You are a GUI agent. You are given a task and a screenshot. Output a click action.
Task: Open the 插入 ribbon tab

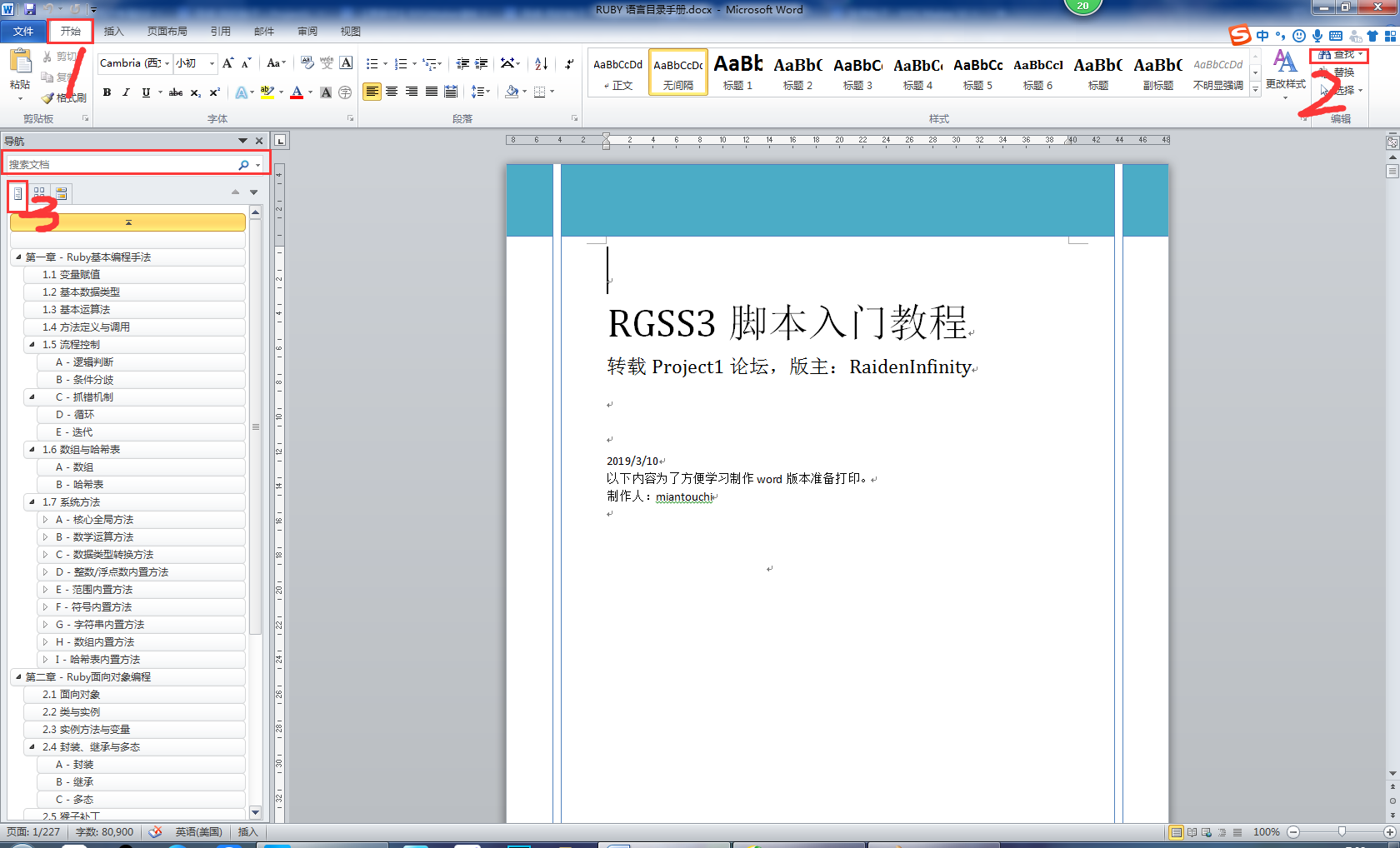113,32
